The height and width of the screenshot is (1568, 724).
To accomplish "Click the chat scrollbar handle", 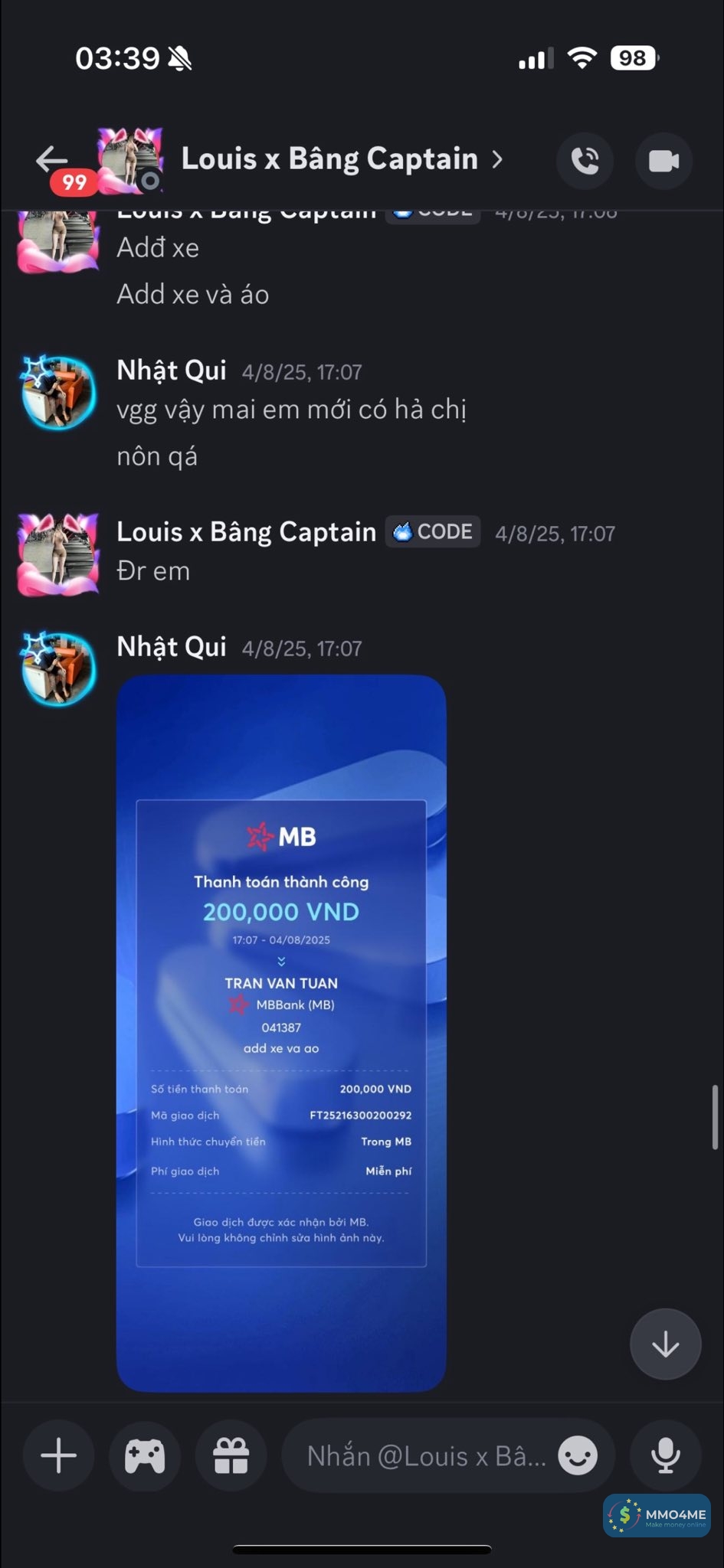I will coord(715,1117).
